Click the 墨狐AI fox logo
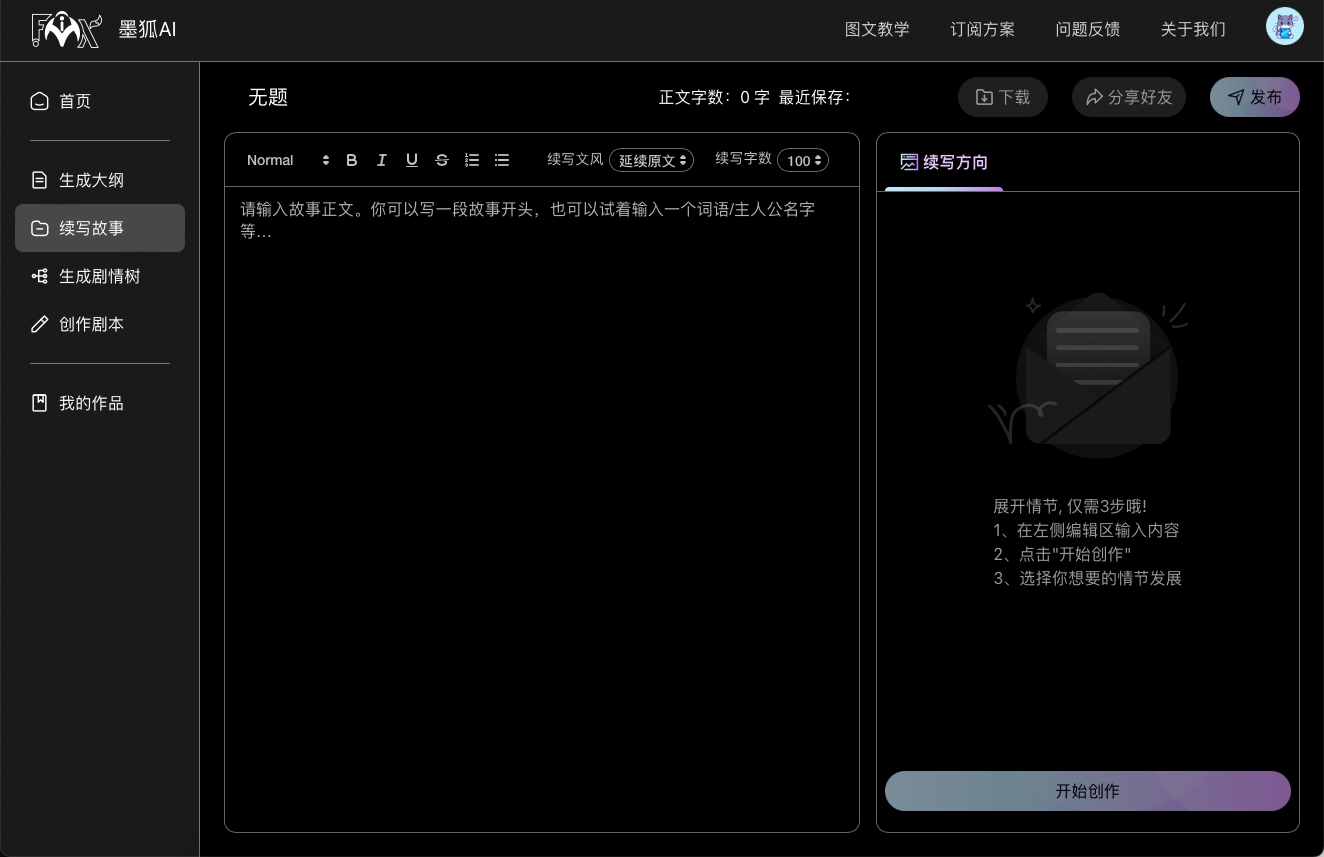 click(x=66, y=29)
